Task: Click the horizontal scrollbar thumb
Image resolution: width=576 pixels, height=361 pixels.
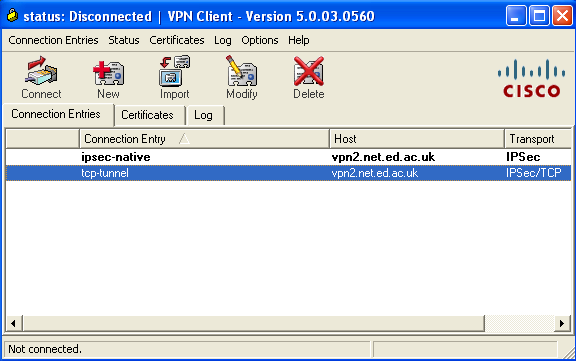Action: [253, 323]
